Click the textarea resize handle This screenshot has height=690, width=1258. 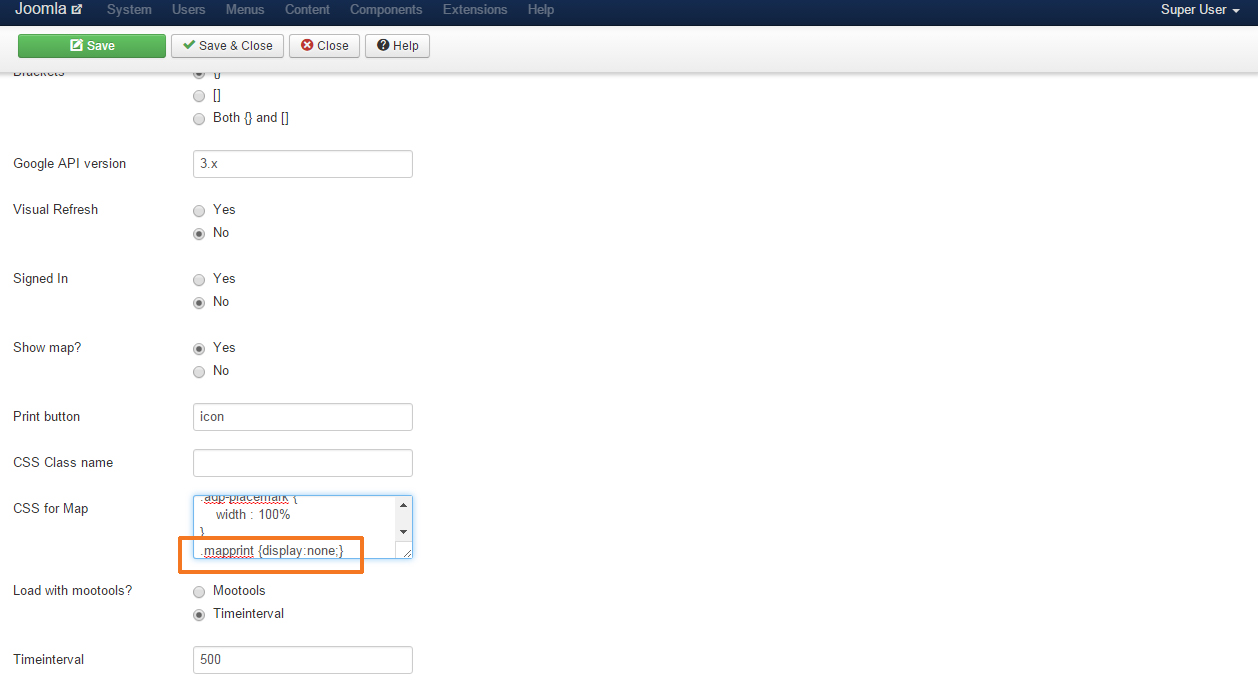point(406,551)
